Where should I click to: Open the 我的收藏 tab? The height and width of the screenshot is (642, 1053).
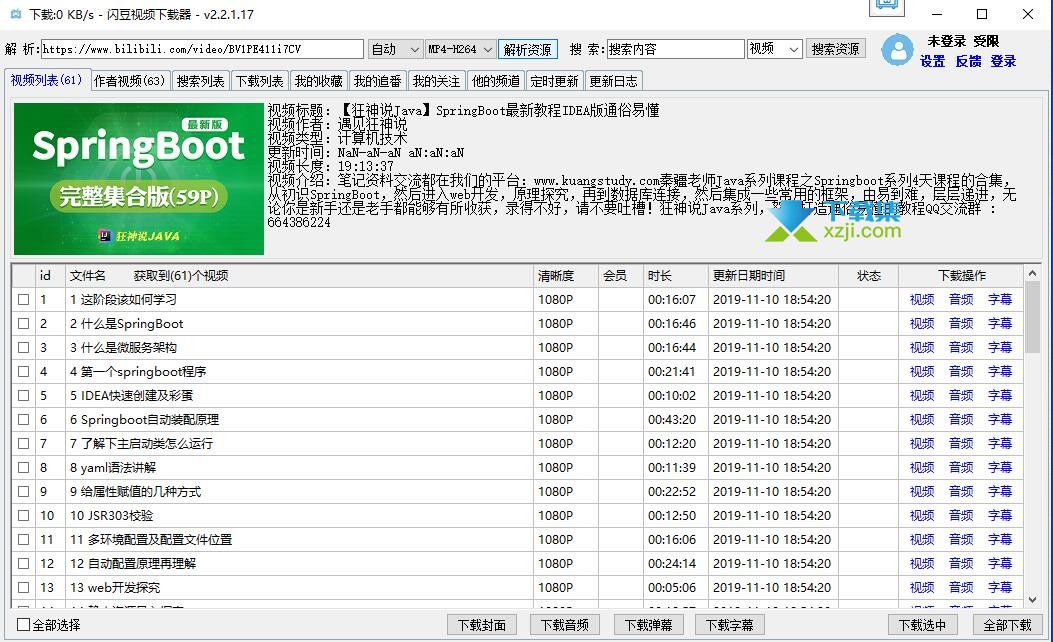click(x=318, y=81)
